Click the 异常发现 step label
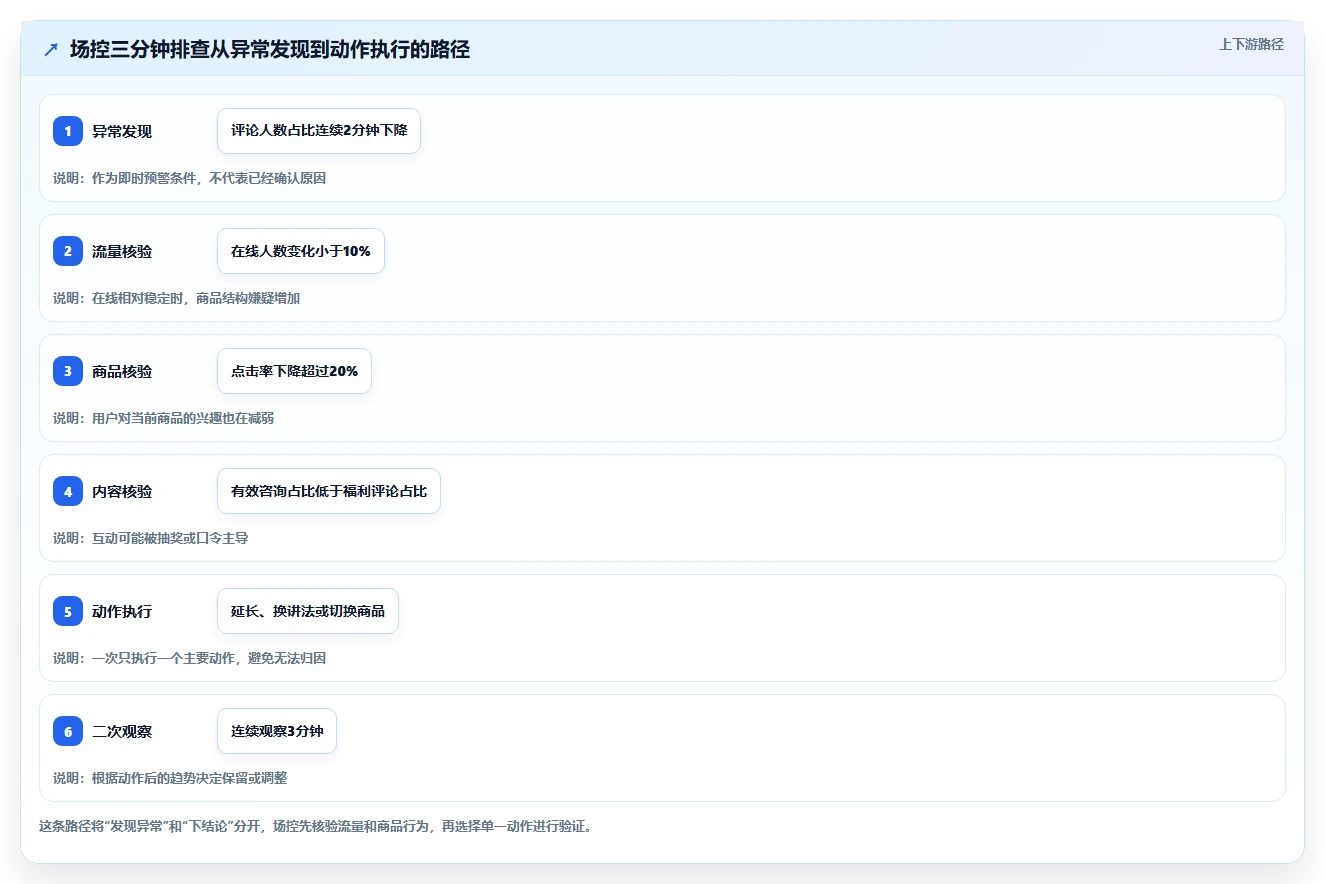Screen dimensions: 1325x884 pyautogui.click(x=122, y=131)
